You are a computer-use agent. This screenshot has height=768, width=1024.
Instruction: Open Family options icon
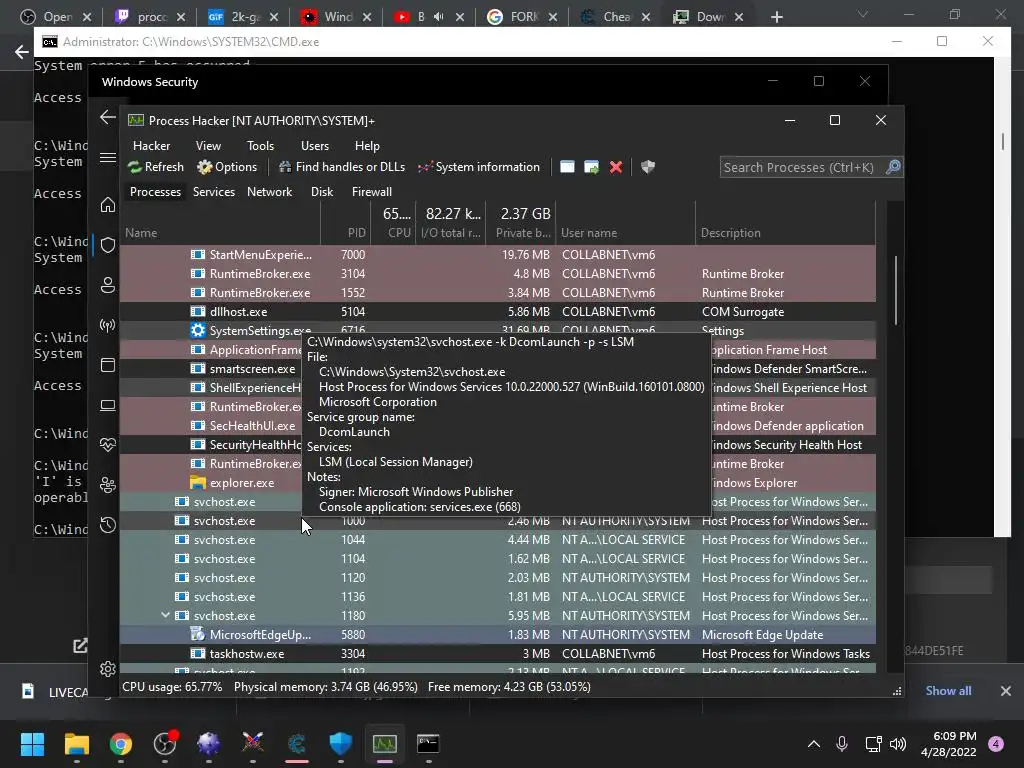(x=108, y=485)
